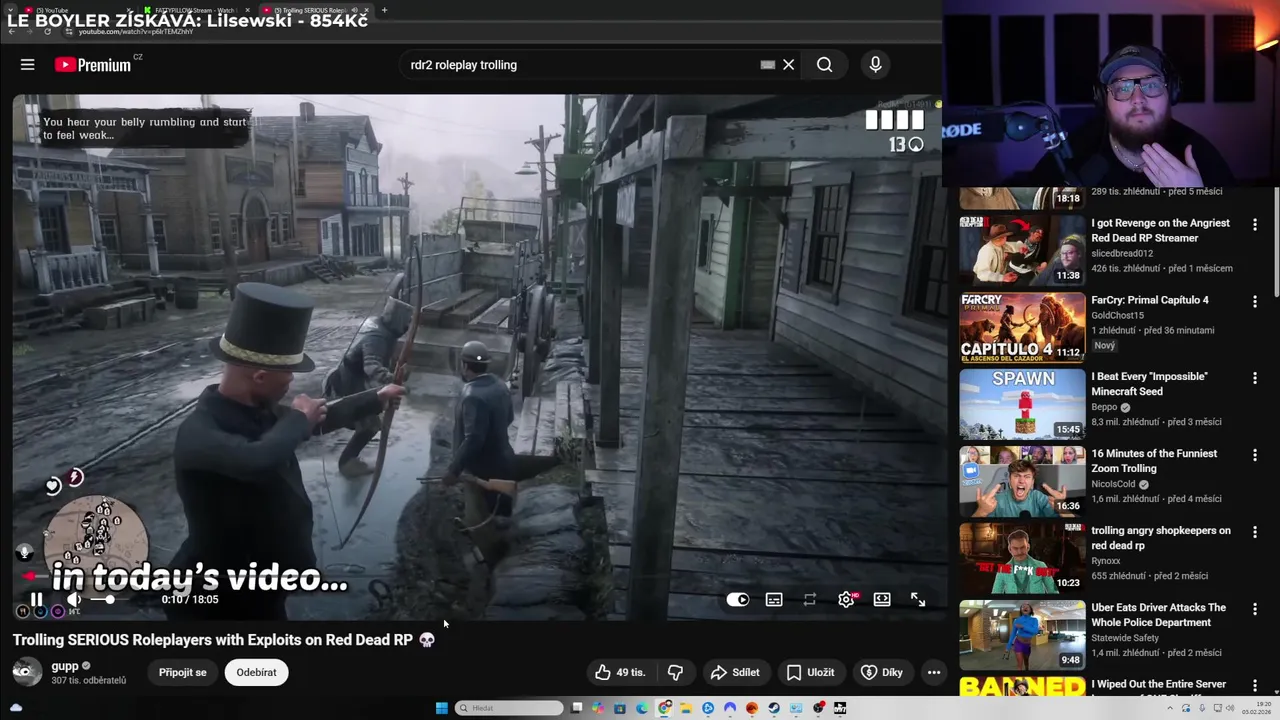1280x720 pixels.
Task: Go to YouTube Premium home logo
Action: [93, 65]
